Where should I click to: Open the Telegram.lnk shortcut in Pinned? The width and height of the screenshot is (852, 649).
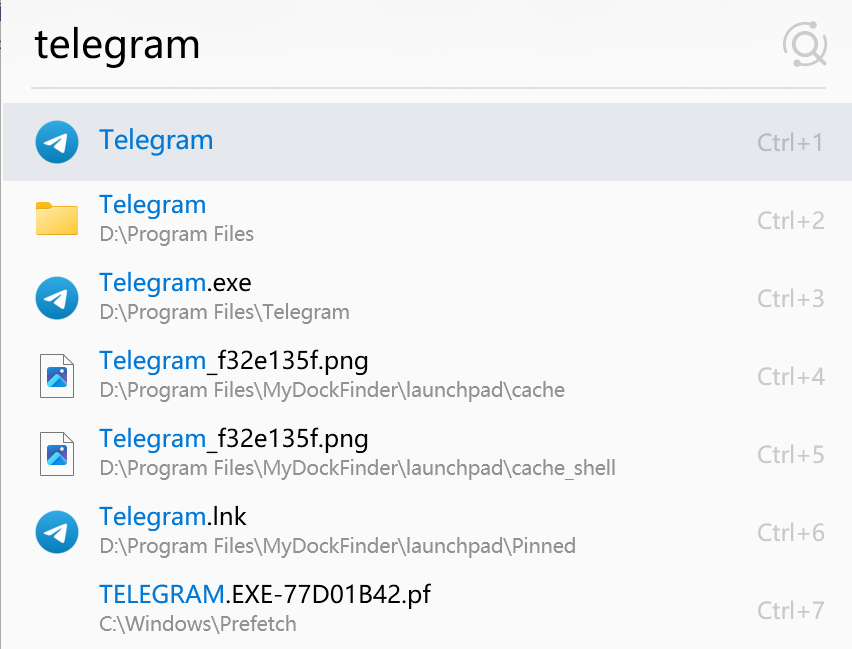[x=427, y=531]
